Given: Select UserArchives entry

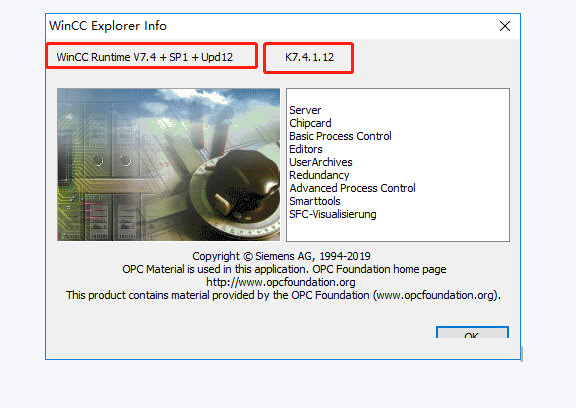Looking at the screenshot, I should coord(321,162).
